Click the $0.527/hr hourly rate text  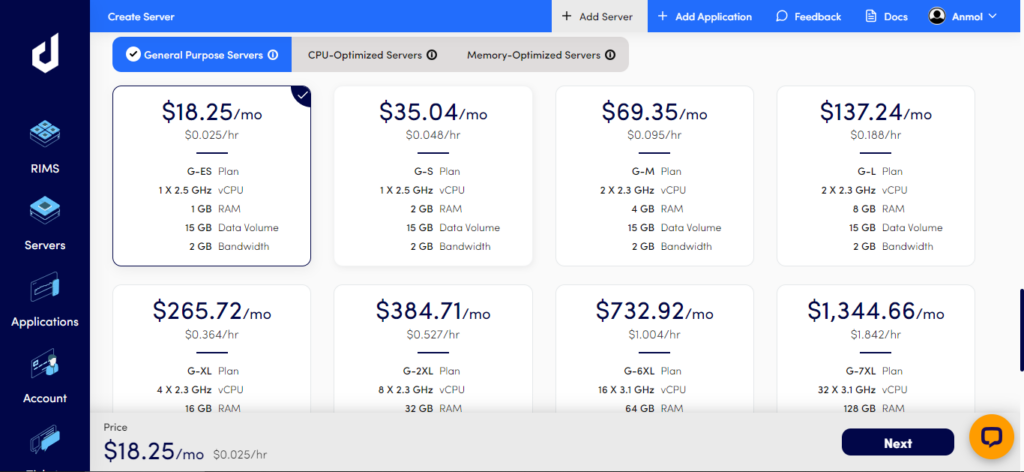[433, 334]
